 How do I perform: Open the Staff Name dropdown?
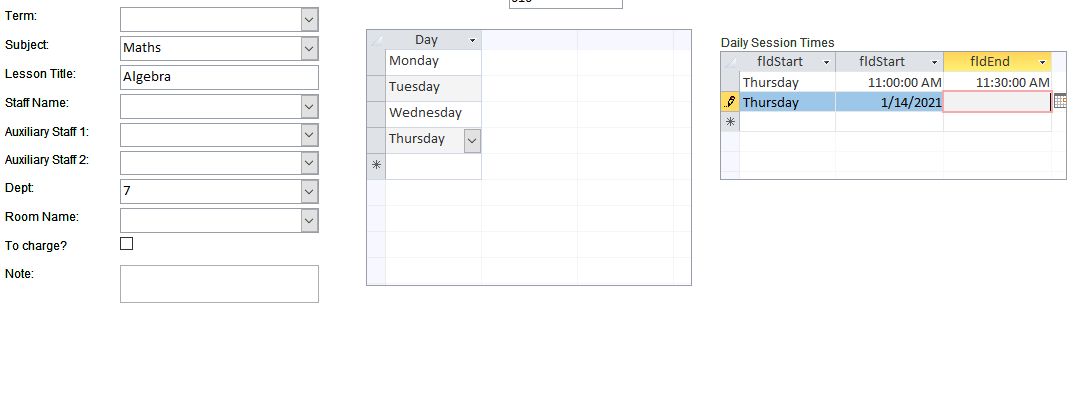309,106
